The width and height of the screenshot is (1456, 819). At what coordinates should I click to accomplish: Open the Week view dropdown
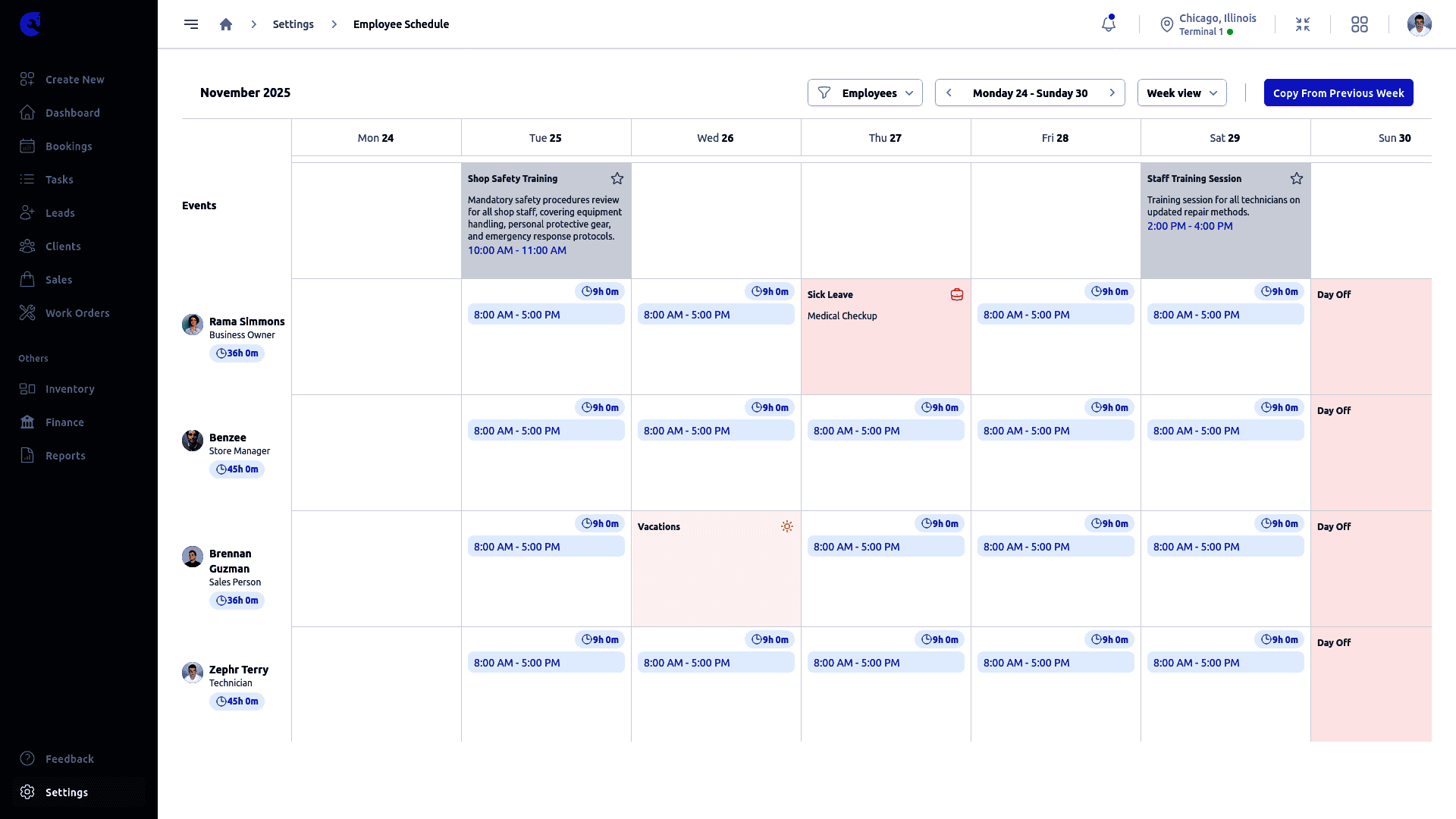pyautogui.click(x=1181, y=93)
